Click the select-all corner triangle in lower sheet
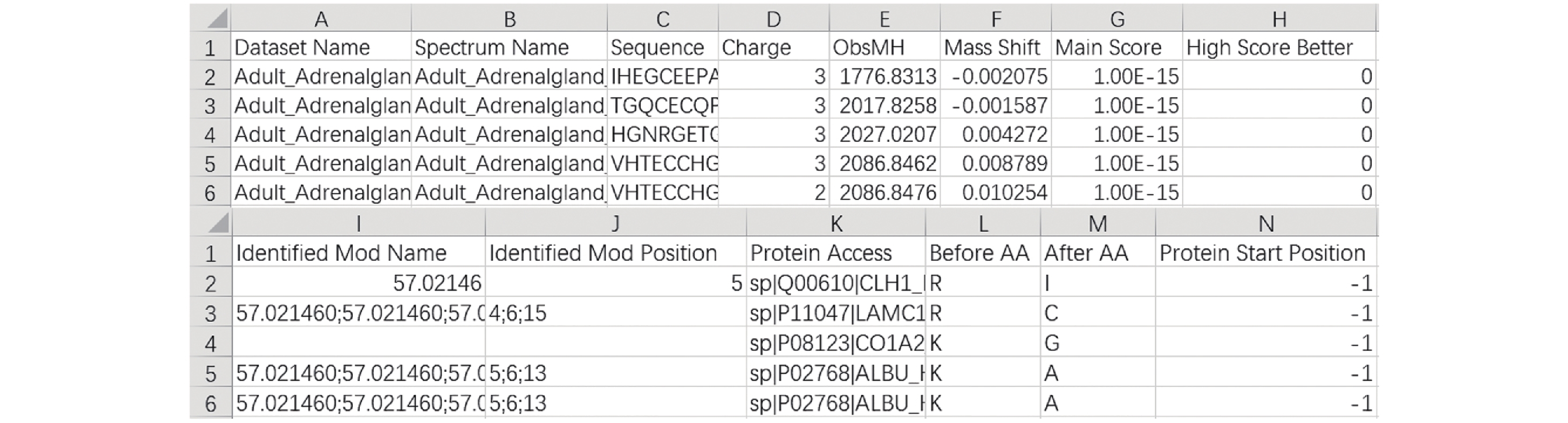 210,223
